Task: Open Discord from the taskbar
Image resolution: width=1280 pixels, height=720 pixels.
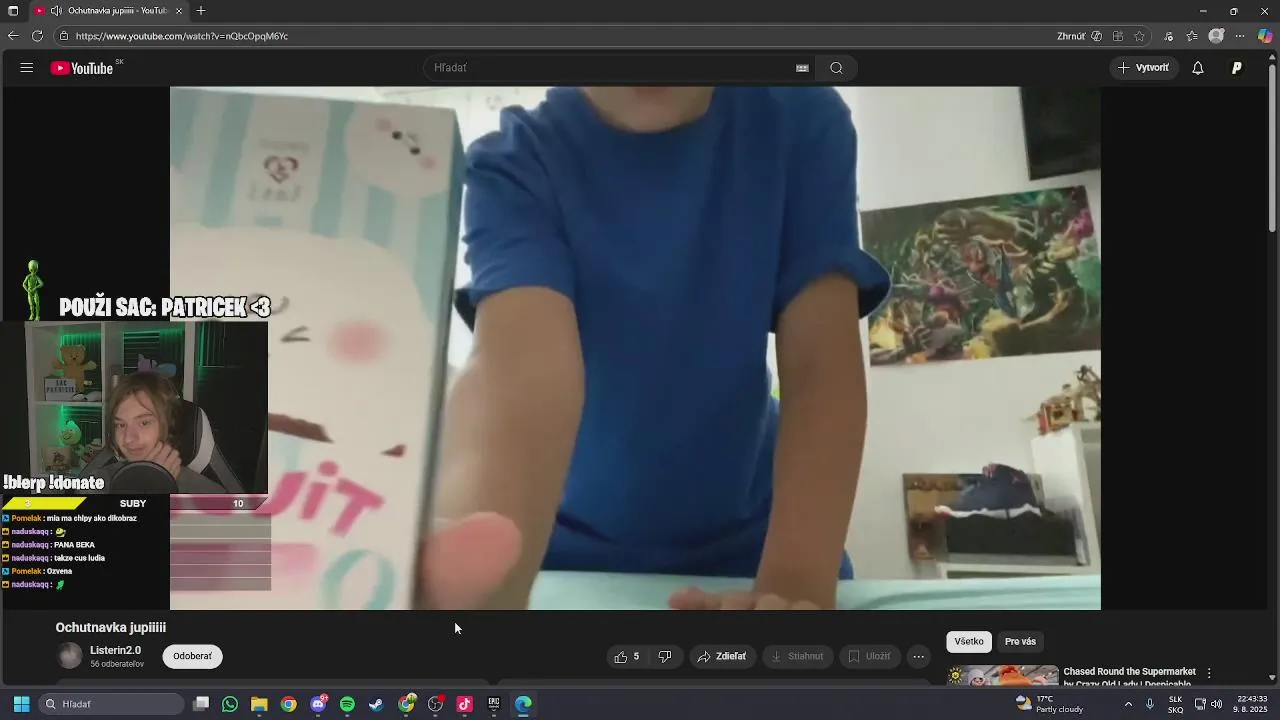Action: (318, 704)
